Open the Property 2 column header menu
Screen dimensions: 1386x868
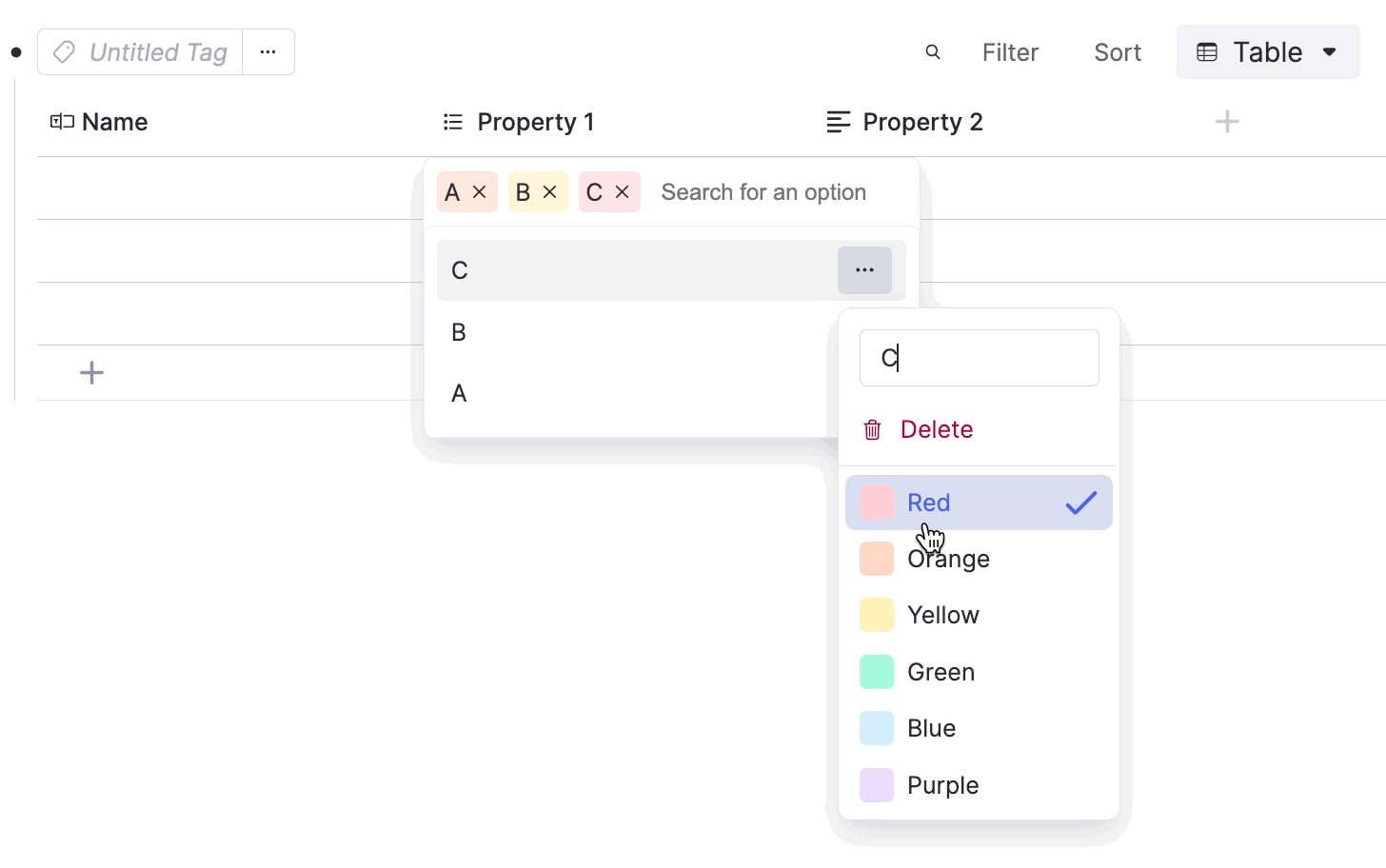coord(921,122)
